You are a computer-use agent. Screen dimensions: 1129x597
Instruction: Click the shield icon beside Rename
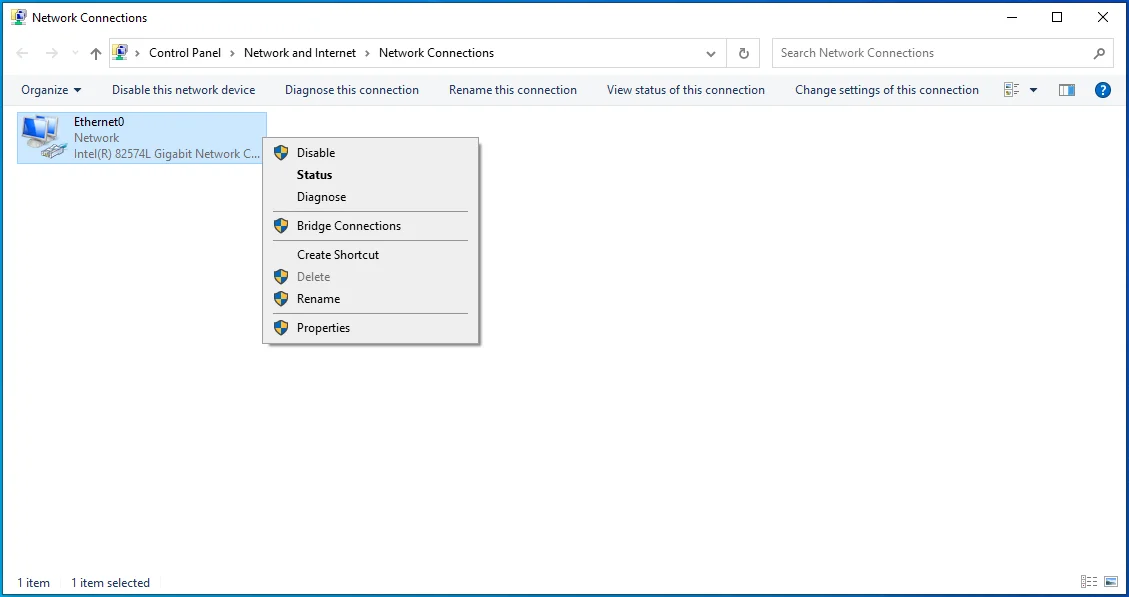pos(282,299)
